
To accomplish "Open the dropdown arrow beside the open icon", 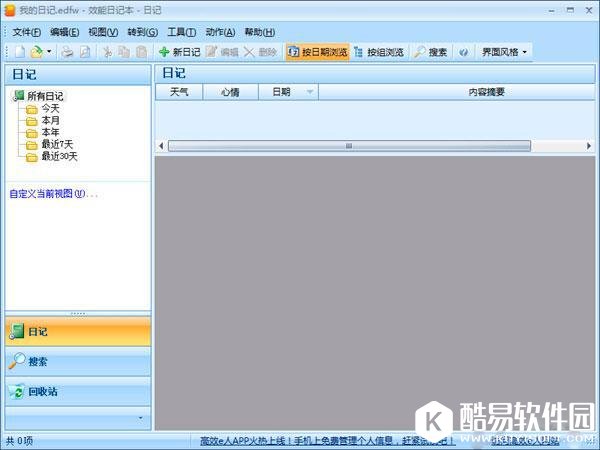I will [49, 52].
